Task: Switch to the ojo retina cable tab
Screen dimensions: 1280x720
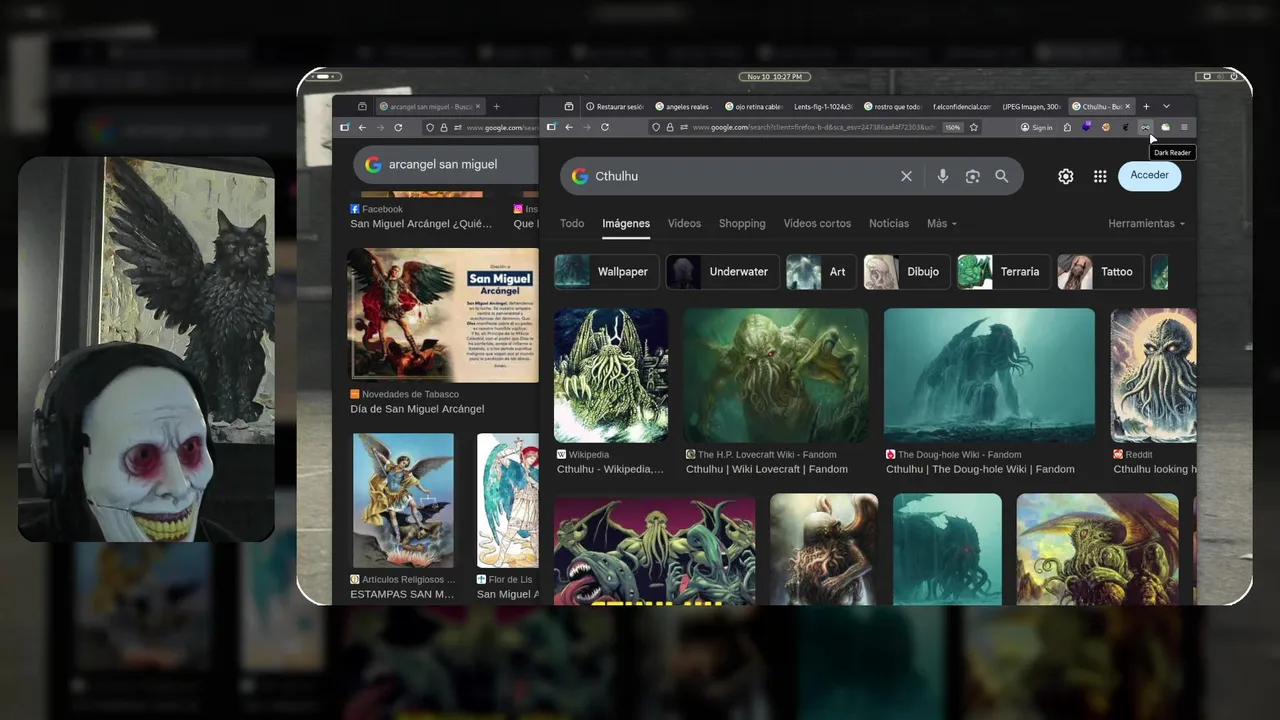Action: pos(754,106)
